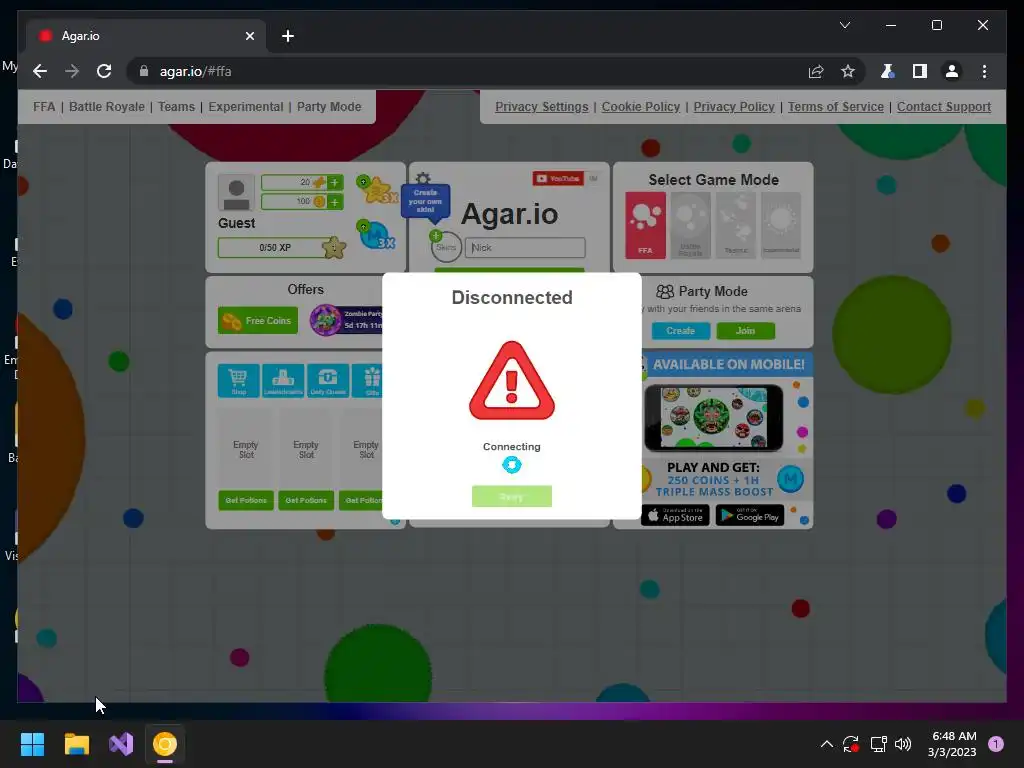Switch to Experimental in top menu
This screenshot has height=768, width=1024.
click(x=246, y=106)
